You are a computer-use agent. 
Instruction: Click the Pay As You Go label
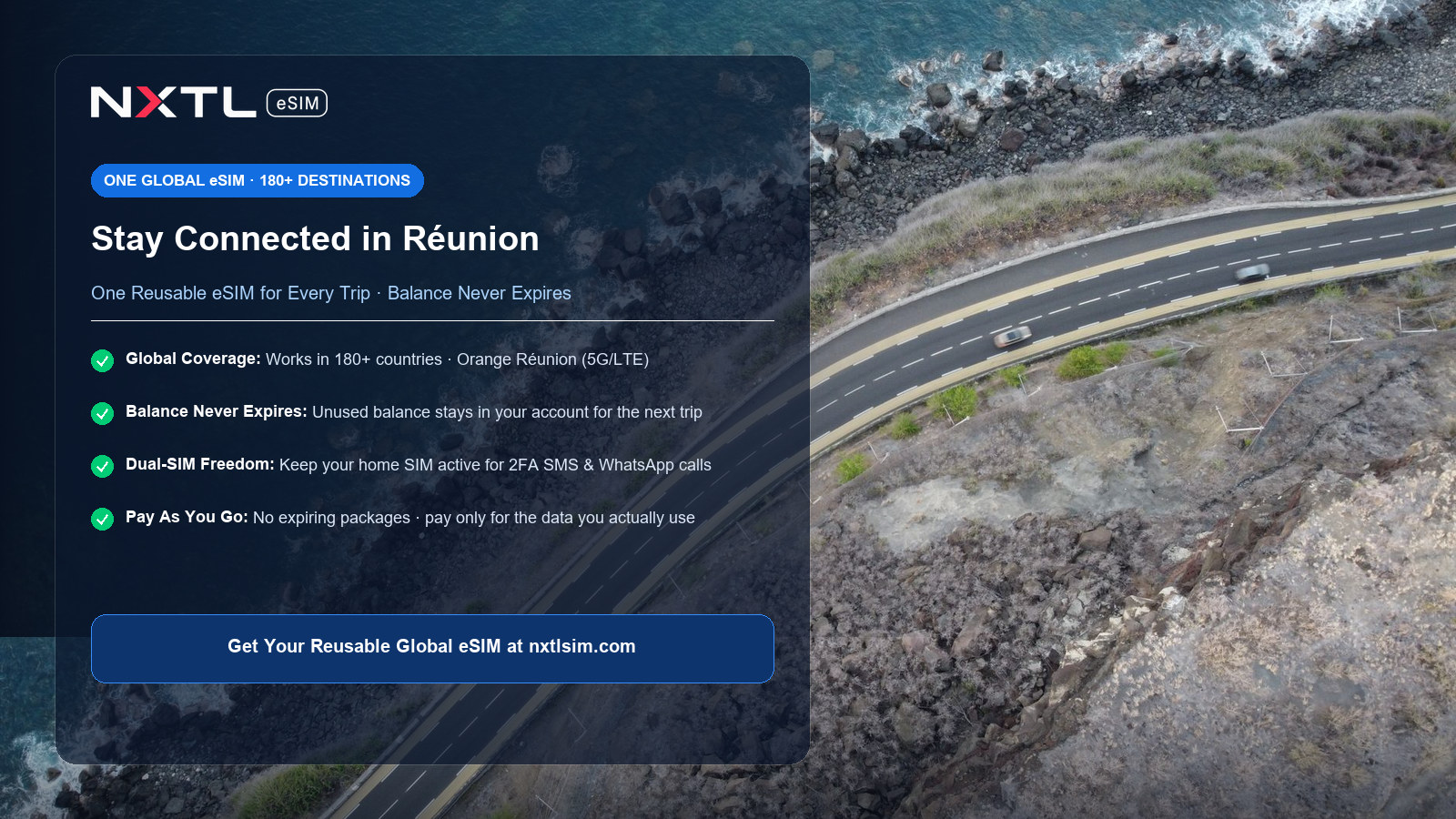[187, 517]
